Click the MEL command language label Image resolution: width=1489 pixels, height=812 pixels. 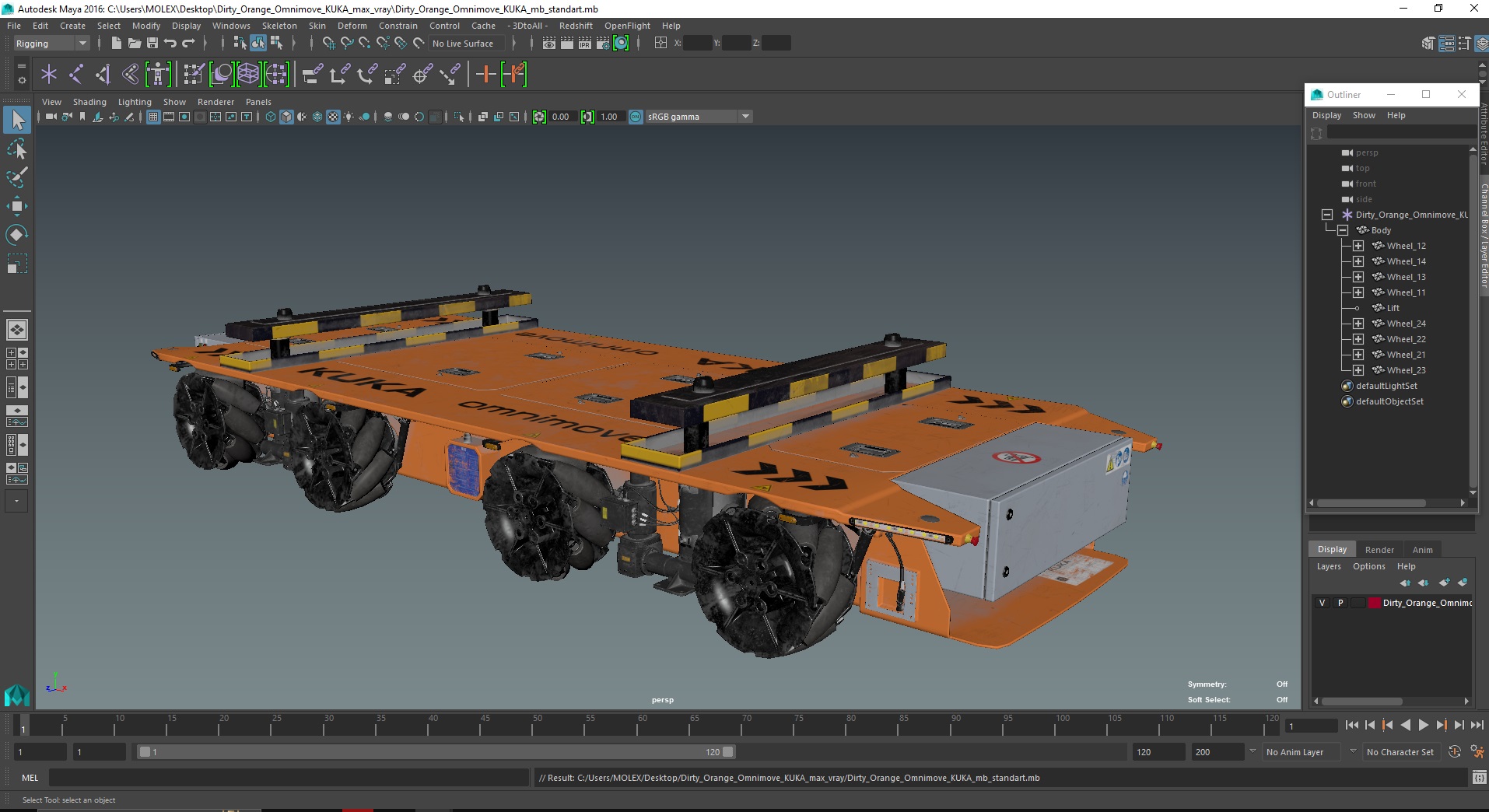click(30, 778)
